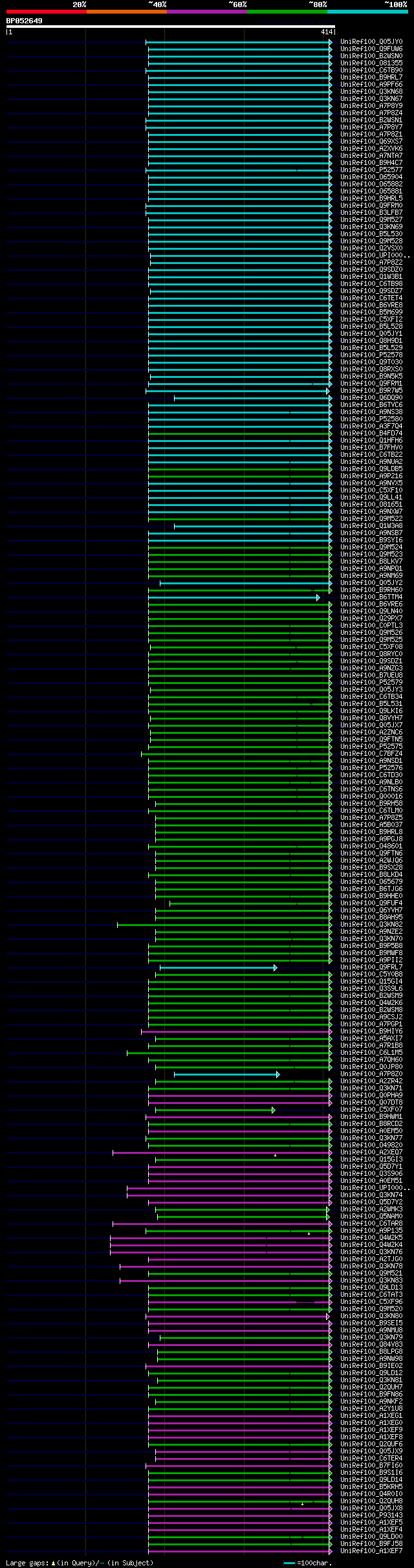Click the short cyan bar for UniRef100_A7P8Z0

(226, 1074)
